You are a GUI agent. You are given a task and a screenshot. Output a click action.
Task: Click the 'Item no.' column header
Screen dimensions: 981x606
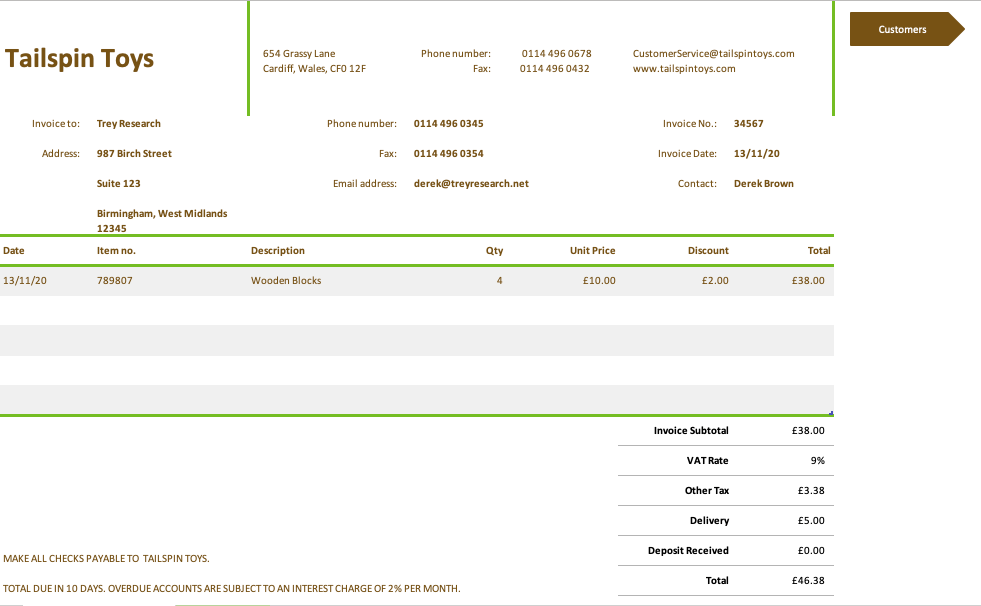116,251
